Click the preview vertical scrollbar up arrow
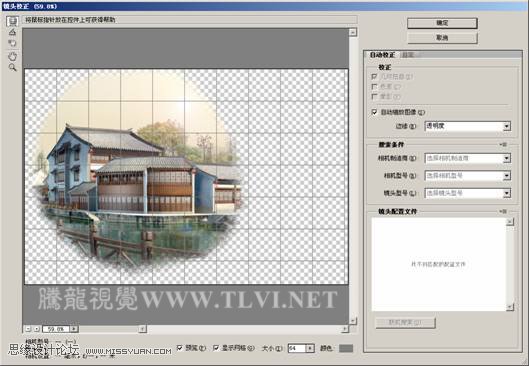 (353, 32)
